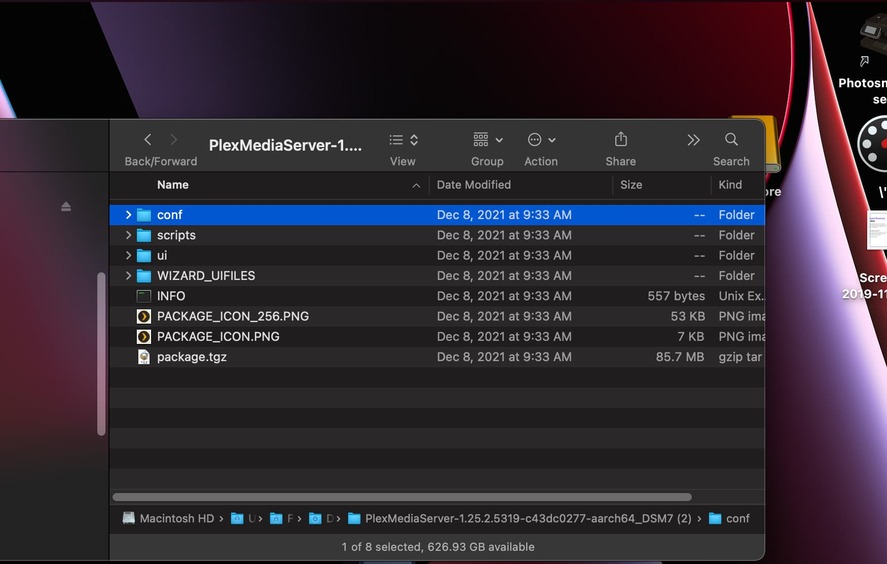Image resolution: width=887 pixels, height=564 pixels.
Task: Toggle sort order arrow in Name header
Action: [x=416, y=186]
